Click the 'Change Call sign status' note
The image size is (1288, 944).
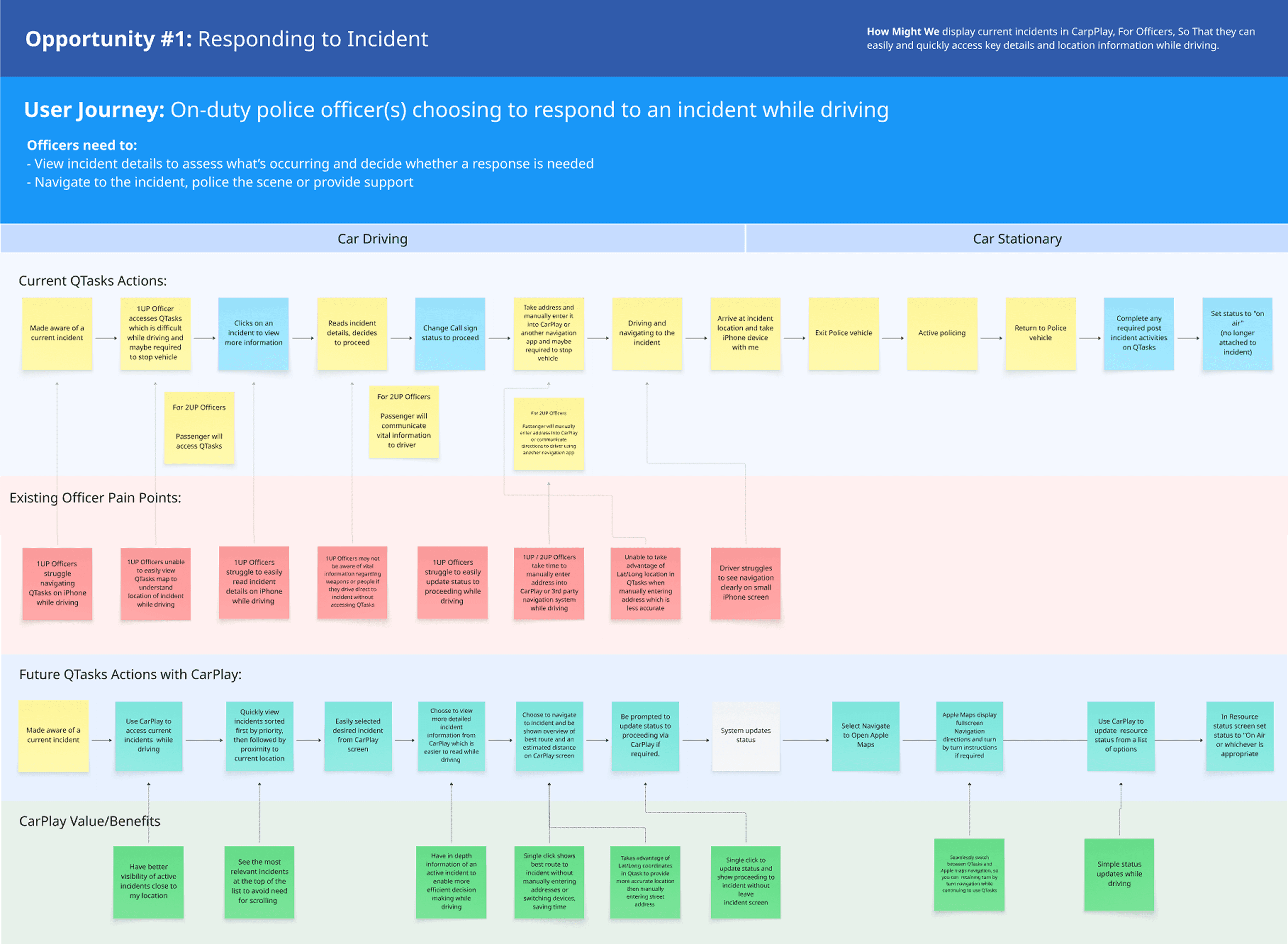450,333
